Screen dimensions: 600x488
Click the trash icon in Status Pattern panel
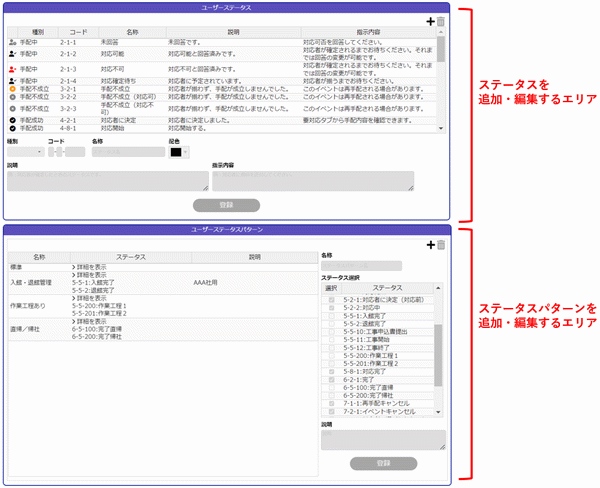[440, 245]
